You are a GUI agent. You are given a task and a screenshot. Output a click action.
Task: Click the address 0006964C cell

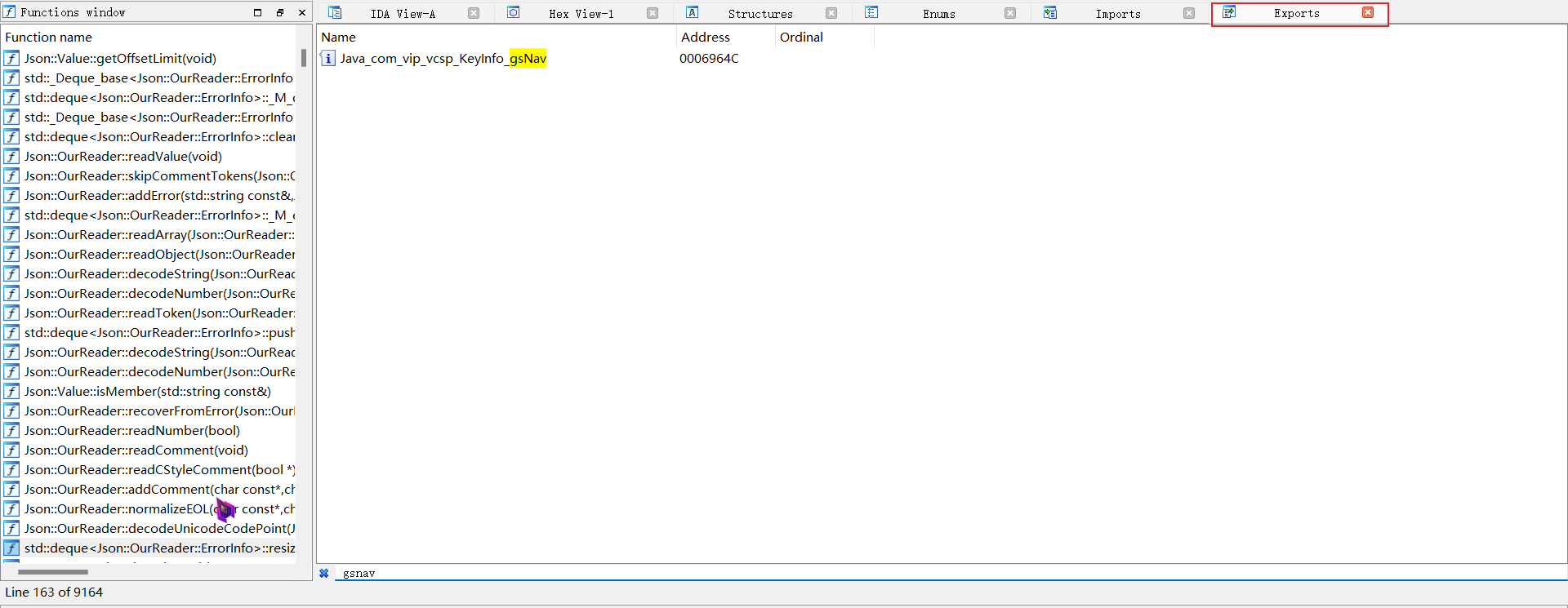pyautogui.click(x=709, y=59)
